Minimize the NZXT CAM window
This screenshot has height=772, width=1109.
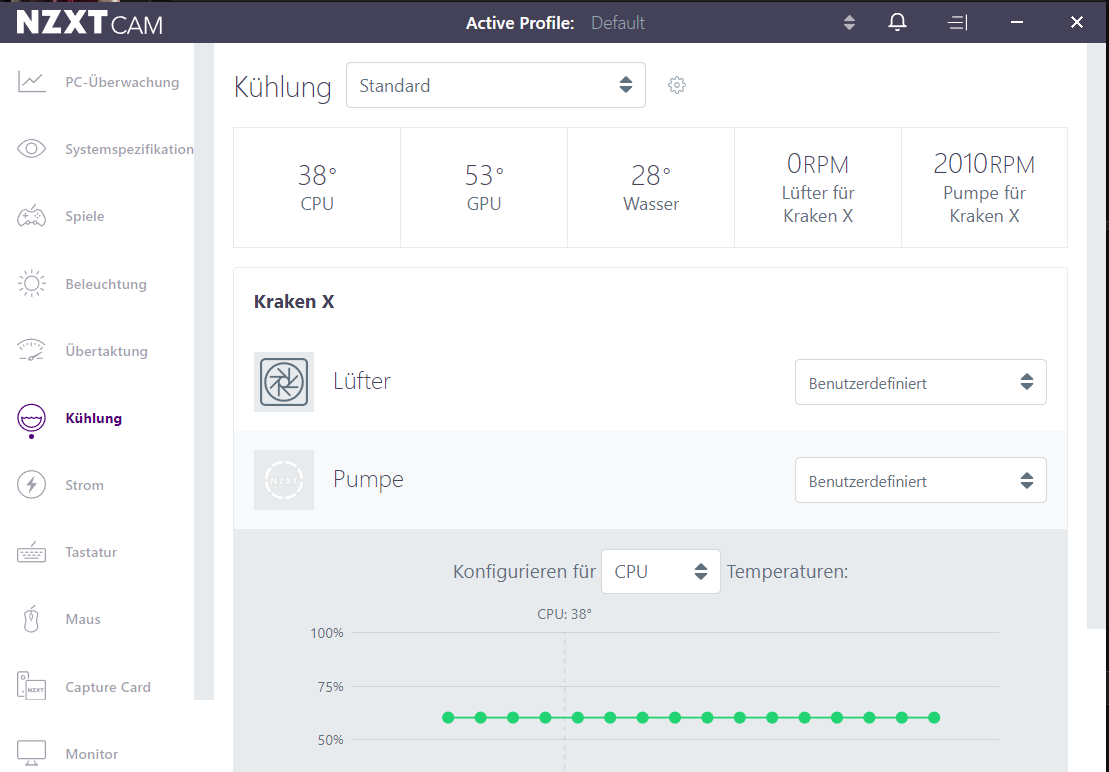coord(1016,23)
